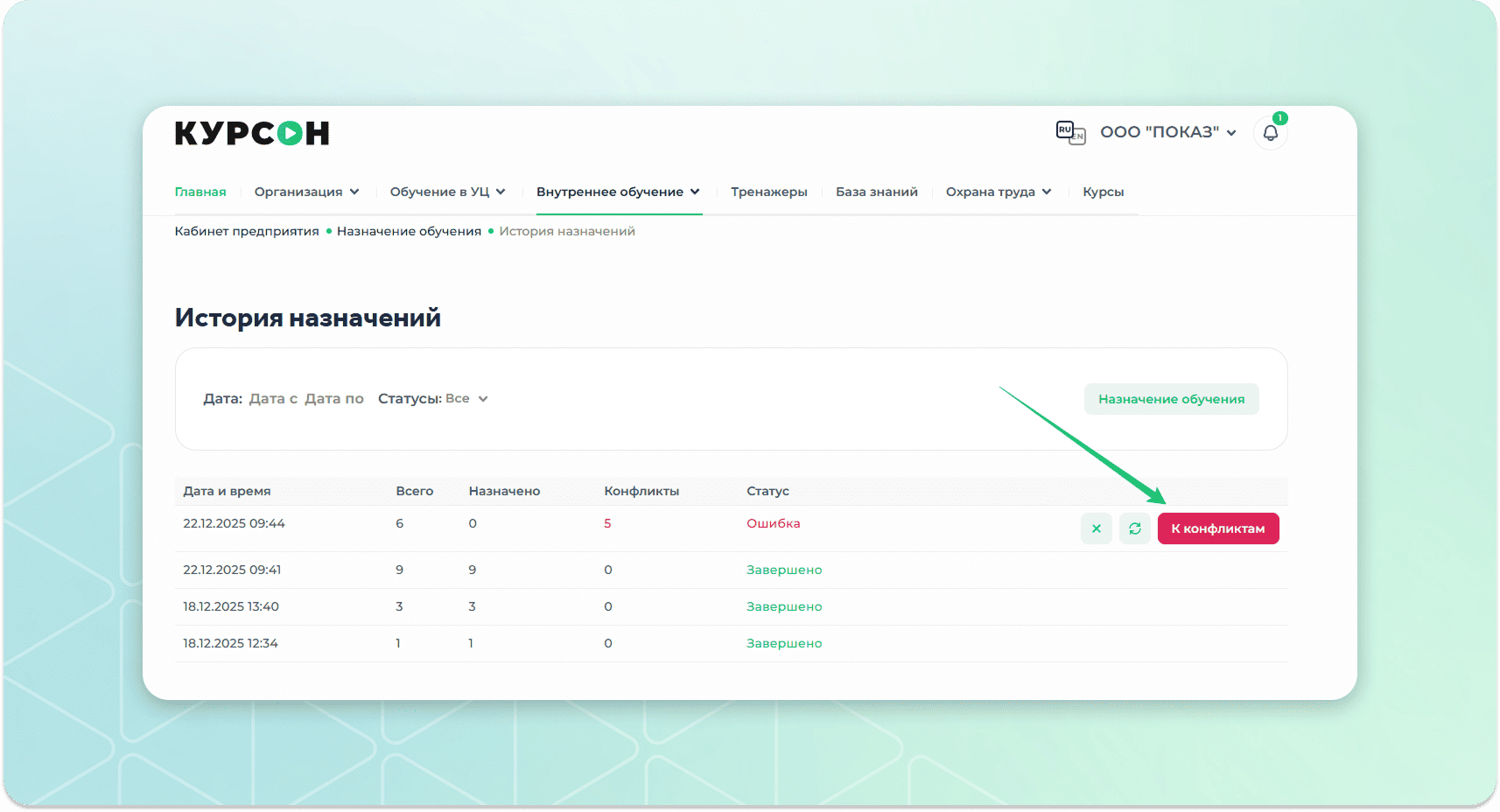Open Тренажеры menu item
Image resolution: width=1500 pixels, height=812 pixels.
tap(768, 192)
